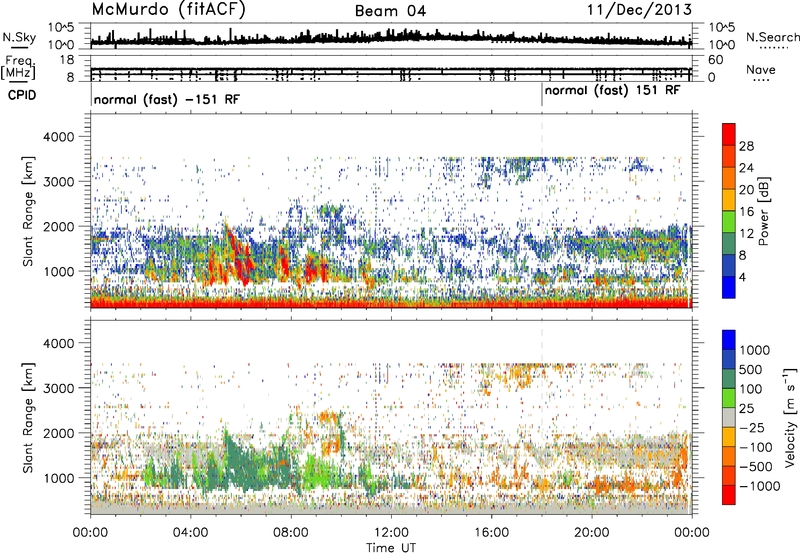The height and width of the screenshot is (554, 800).
Task: Click the 28 tick on Power colorbar
Action: click(746, 146)
